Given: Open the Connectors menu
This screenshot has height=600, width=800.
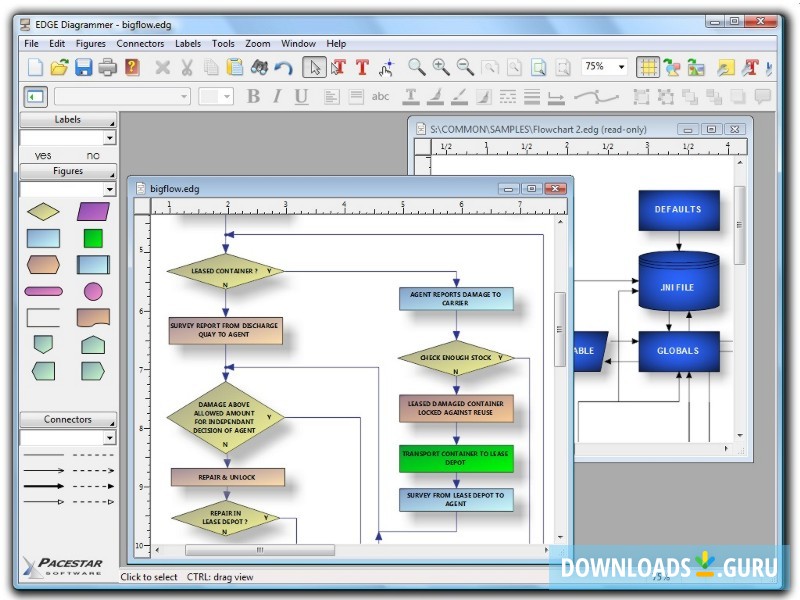Looking at the screenshot, I should (x=140, y=43).
